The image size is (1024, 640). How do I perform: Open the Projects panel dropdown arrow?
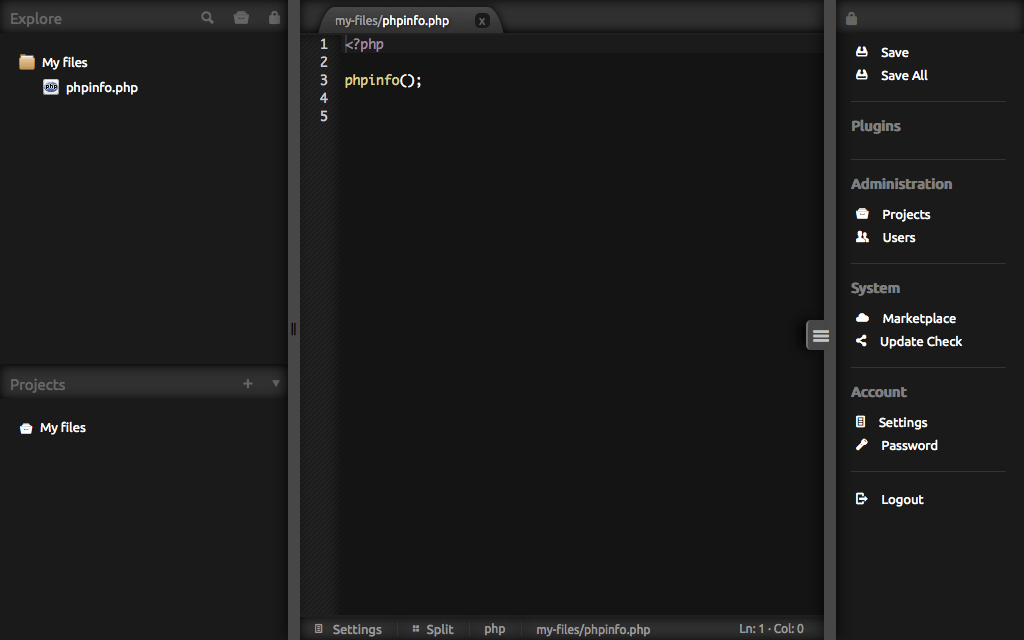coord(275,384)
